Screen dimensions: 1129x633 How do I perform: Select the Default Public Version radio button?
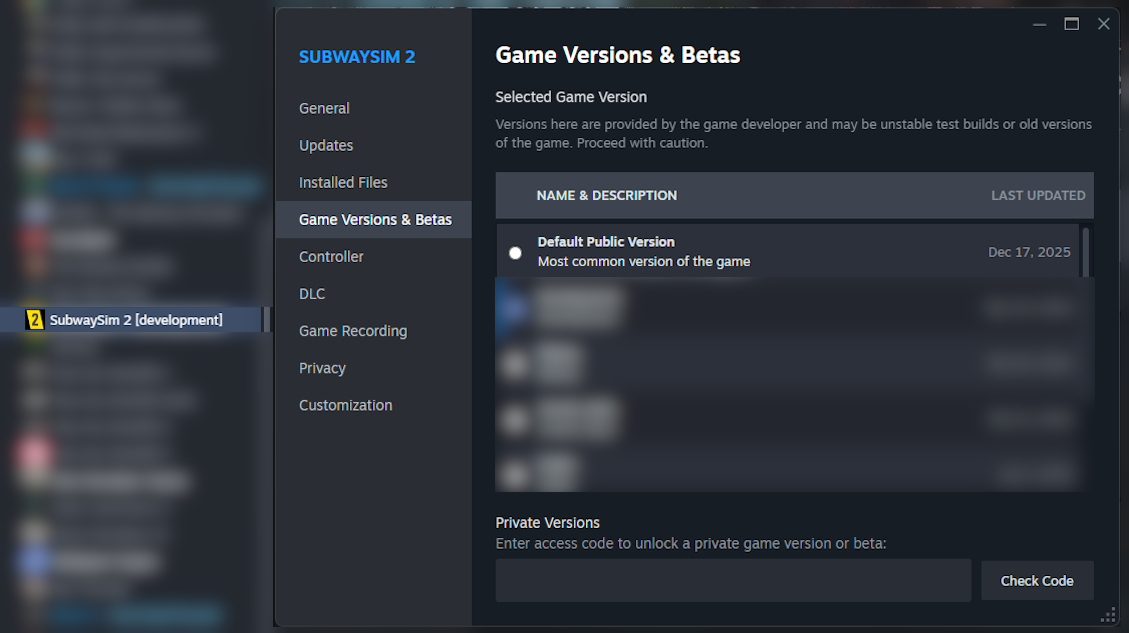pyautogui.click(x=515, y=253)
